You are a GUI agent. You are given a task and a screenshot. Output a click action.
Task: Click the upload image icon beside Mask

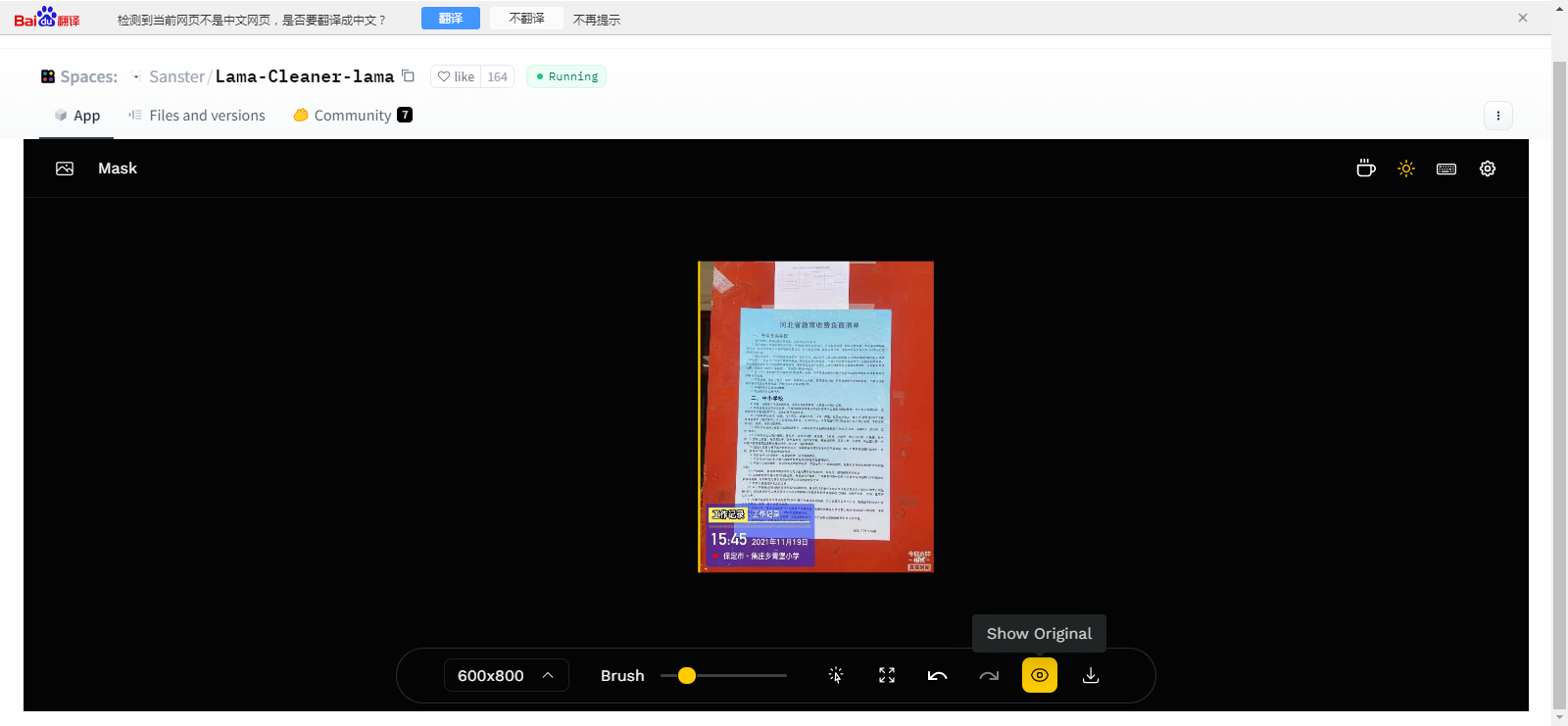tap(65, 169)
